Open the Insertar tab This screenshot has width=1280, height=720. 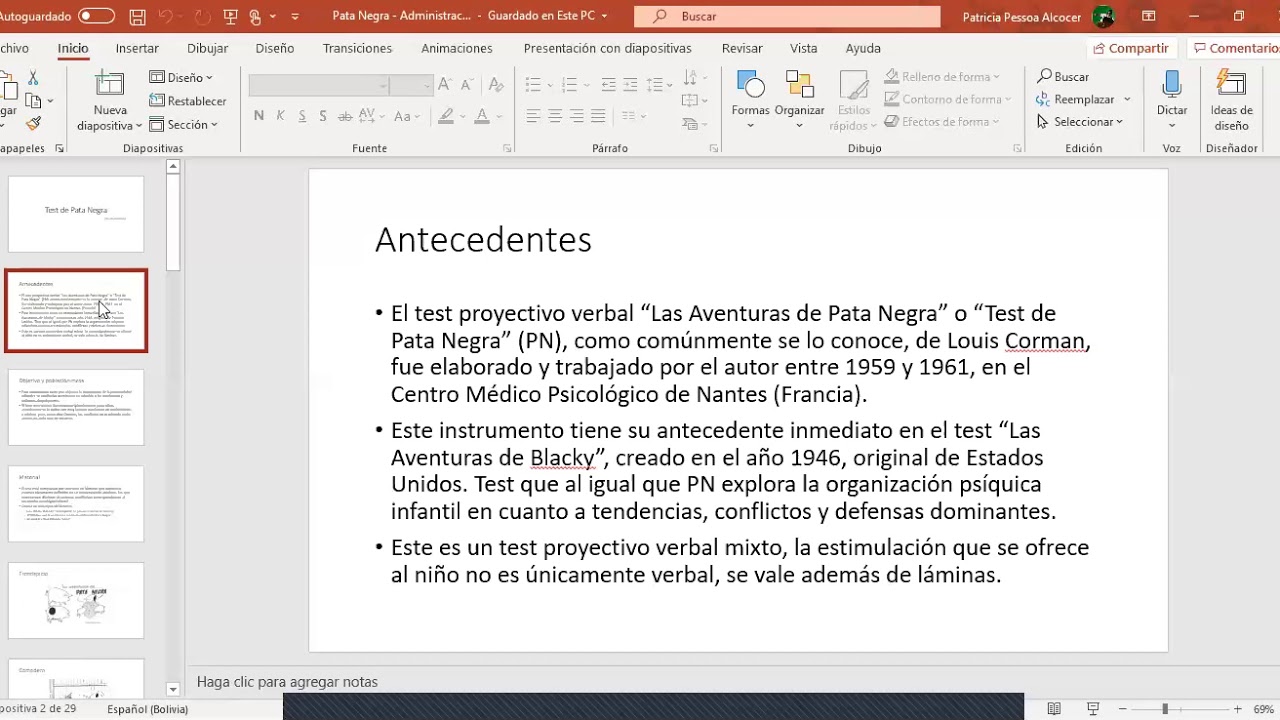click(x=137, y=48)
